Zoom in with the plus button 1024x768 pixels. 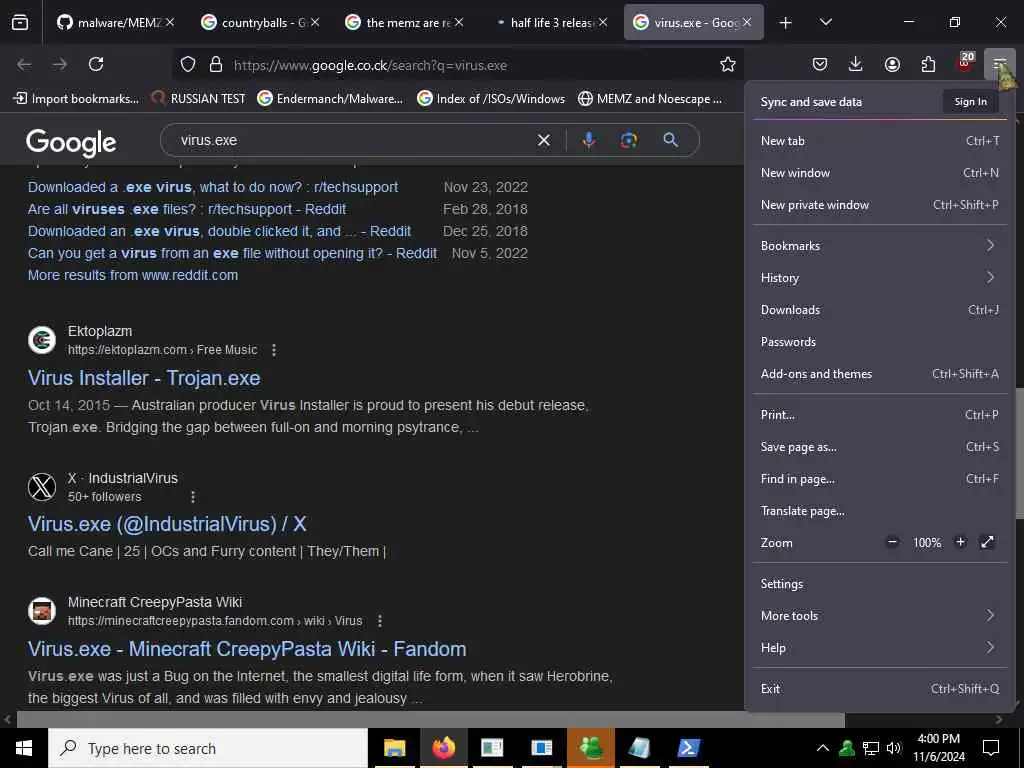coord(960,542)
